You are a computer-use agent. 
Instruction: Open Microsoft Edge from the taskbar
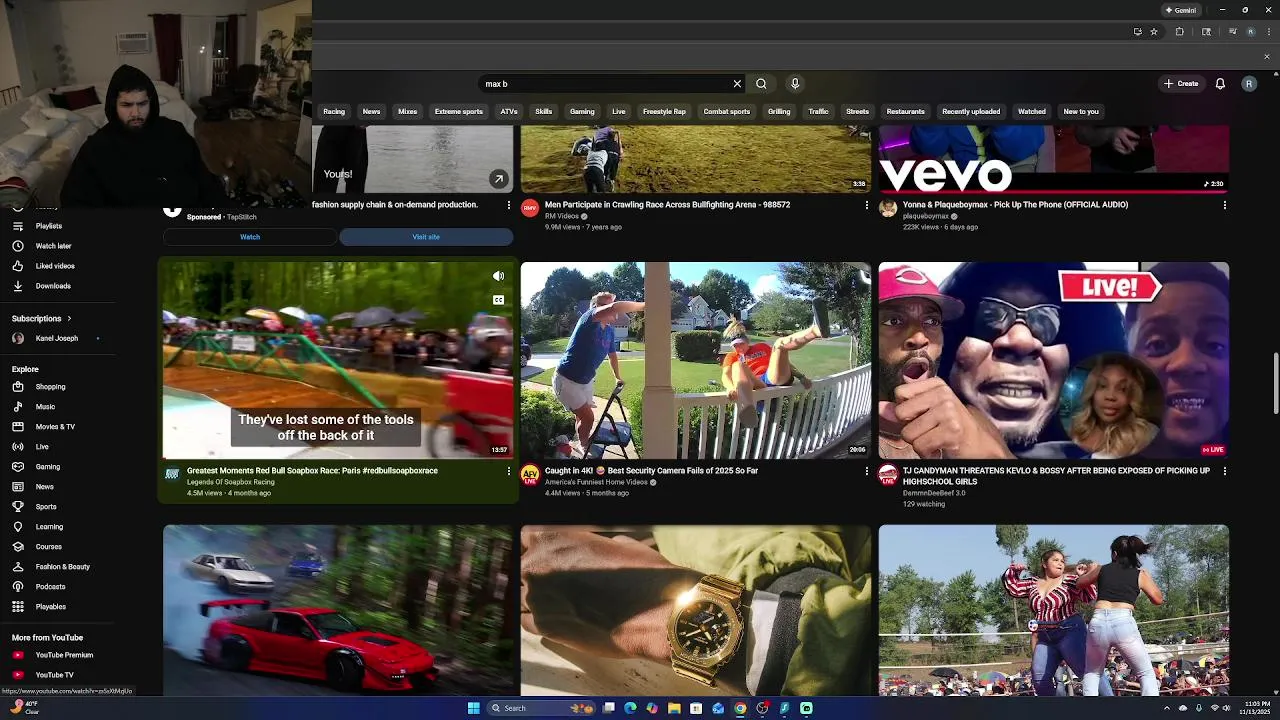(630, 708)
